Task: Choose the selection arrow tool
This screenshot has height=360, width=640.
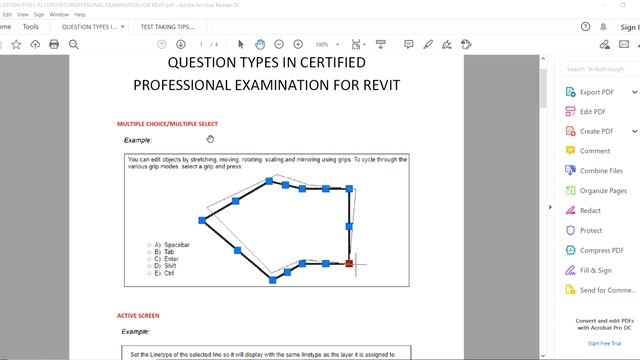Action: [241, 44]
